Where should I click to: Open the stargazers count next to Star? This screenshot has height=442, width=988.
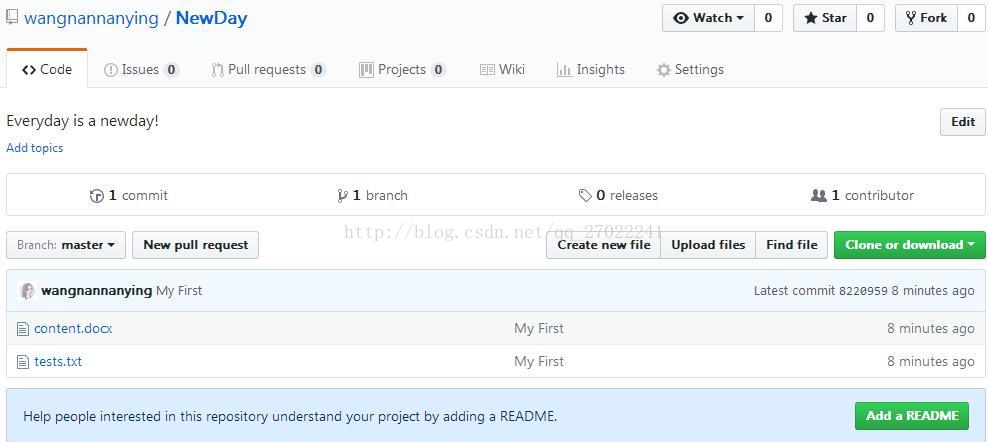coord(870,18)
